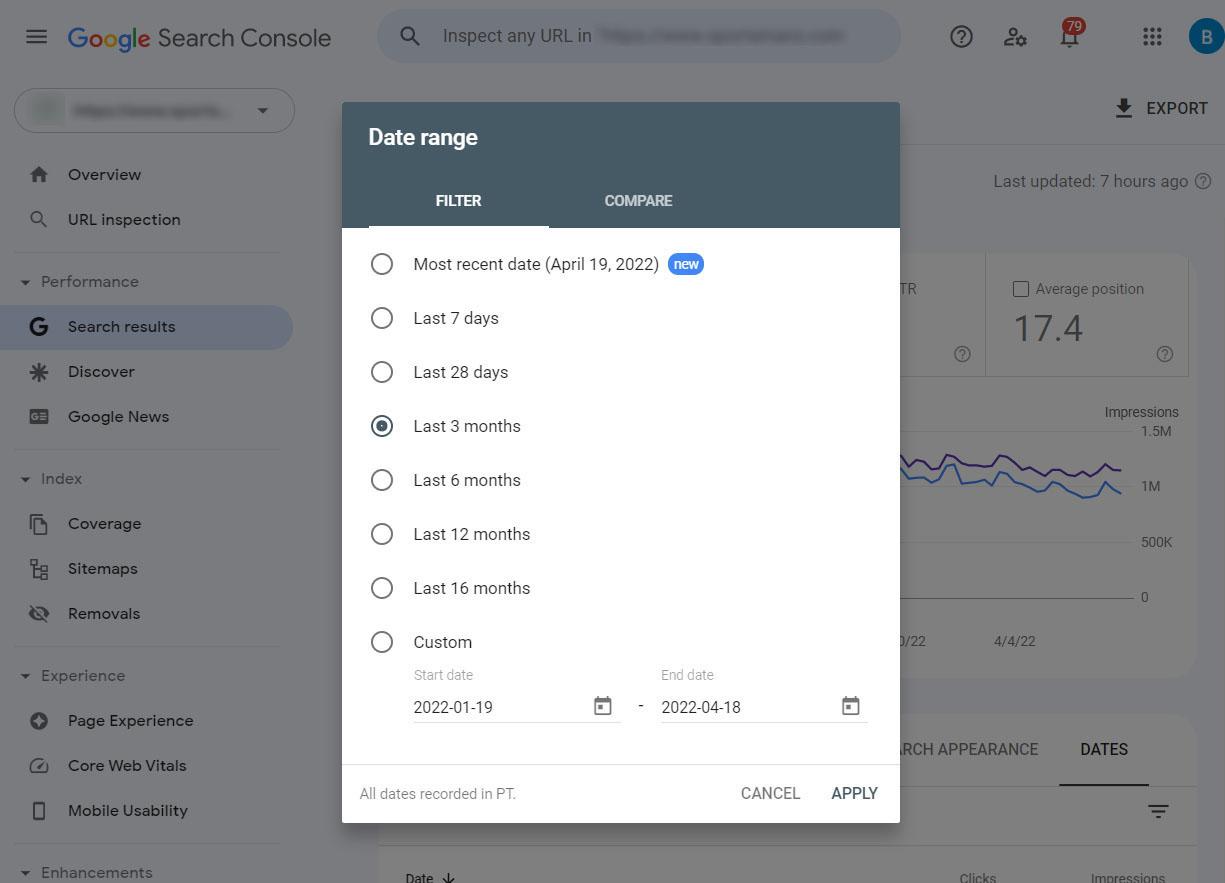
Task: Open the hamburger main menu
Action: tap(36, 37)
